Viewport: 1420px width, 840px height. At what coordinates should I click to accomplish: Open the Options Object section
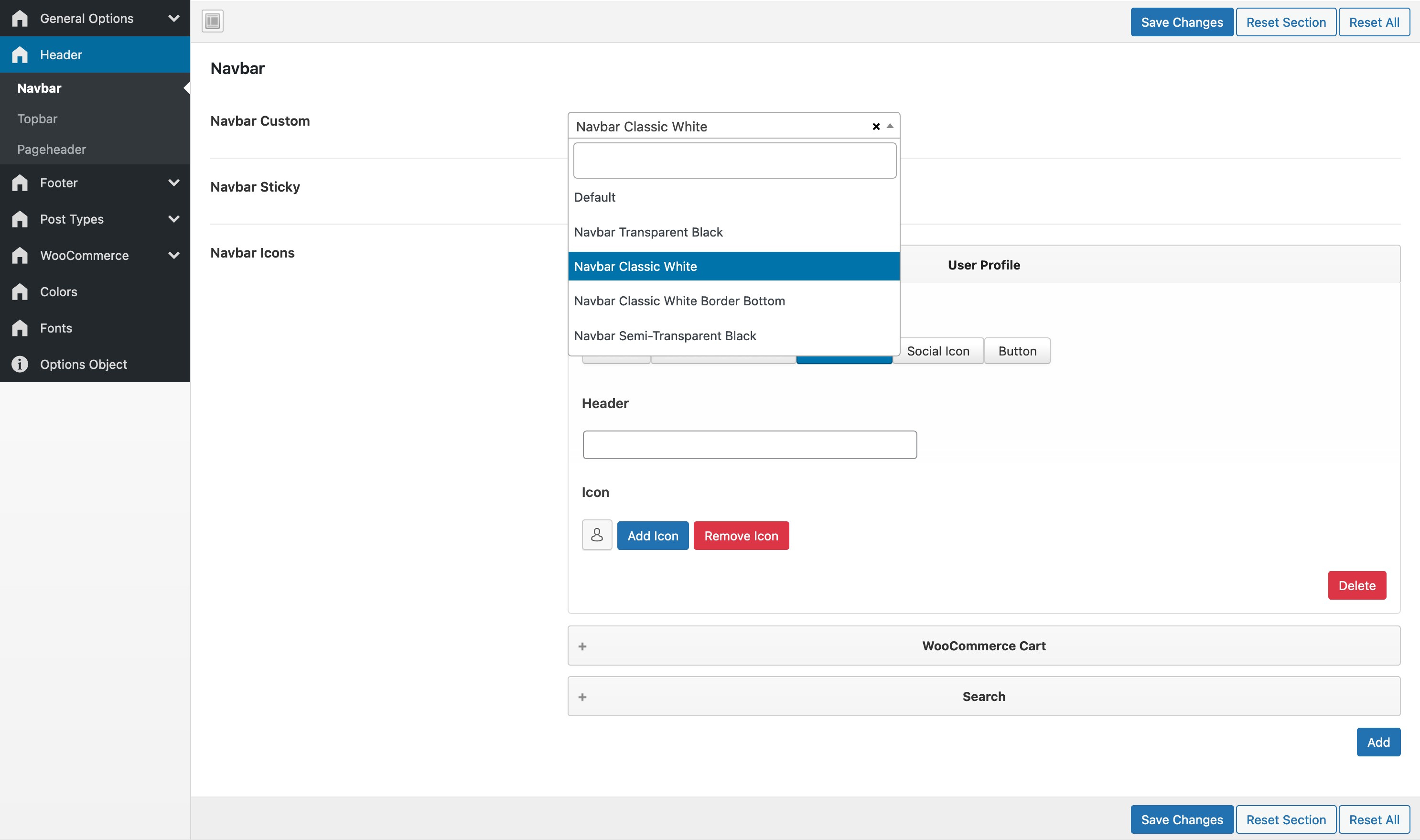[95, 364]
